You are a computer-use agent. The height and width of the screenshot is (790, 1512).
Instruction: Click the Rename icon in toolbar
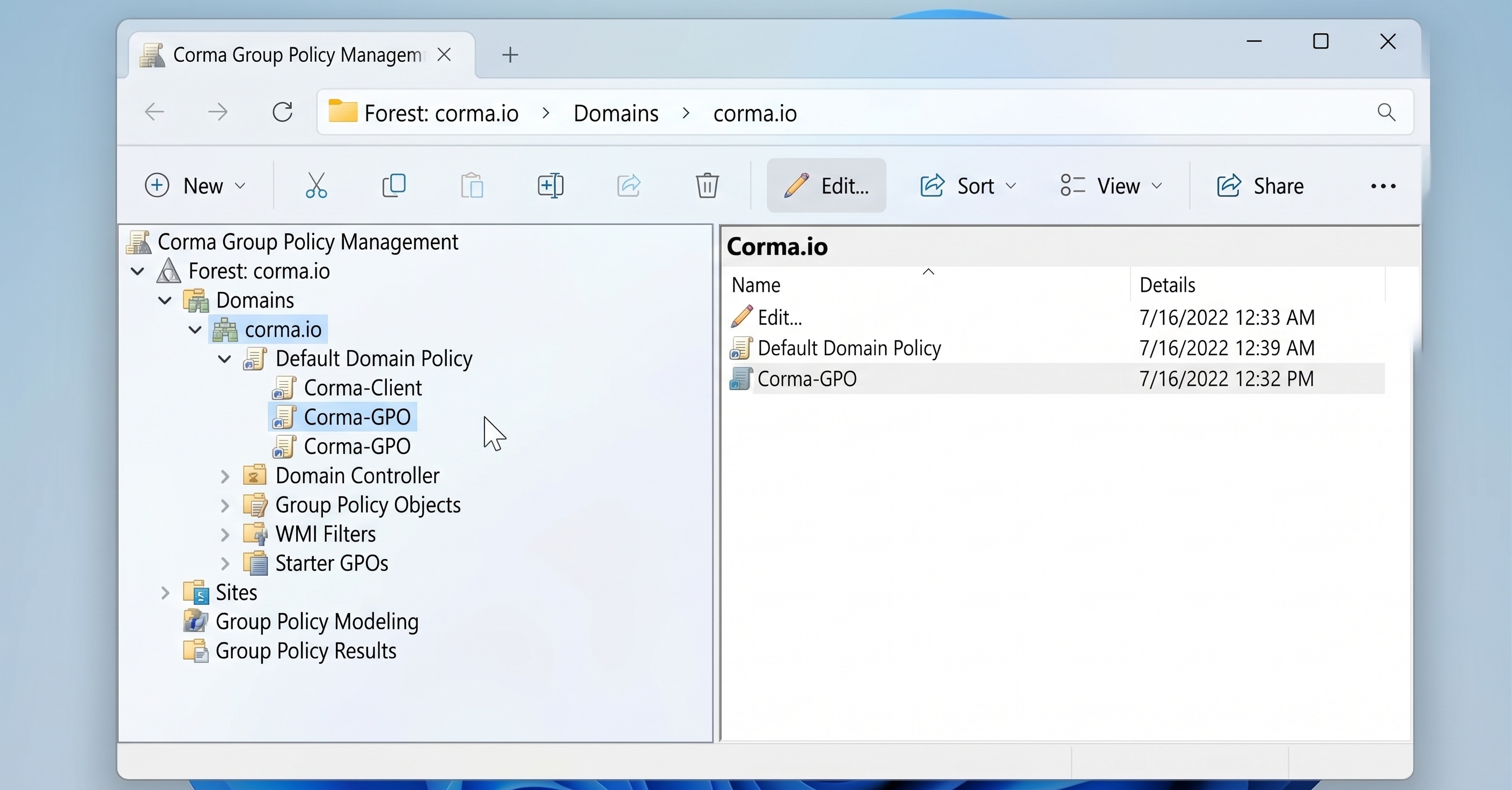click(551, 186)
